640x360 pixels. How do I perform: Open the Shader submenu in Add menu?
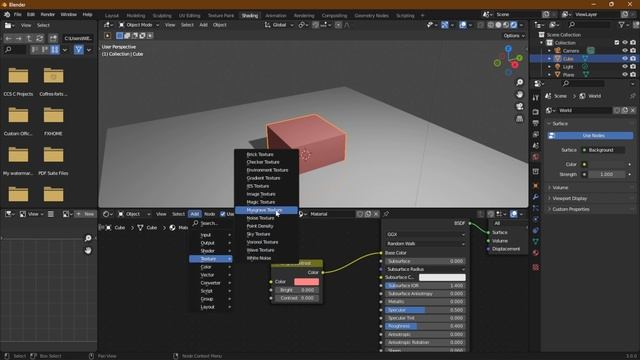[211, 251]
